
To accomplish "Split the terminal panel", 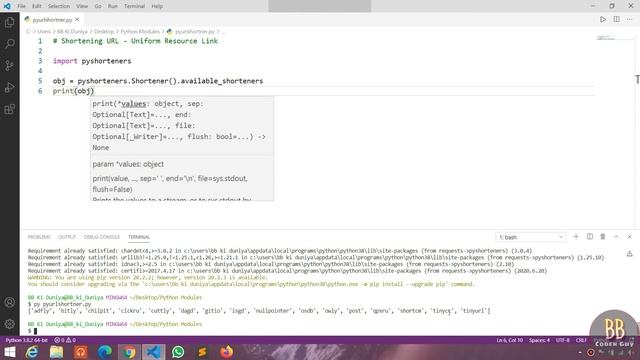I will [x=590, y=237].
